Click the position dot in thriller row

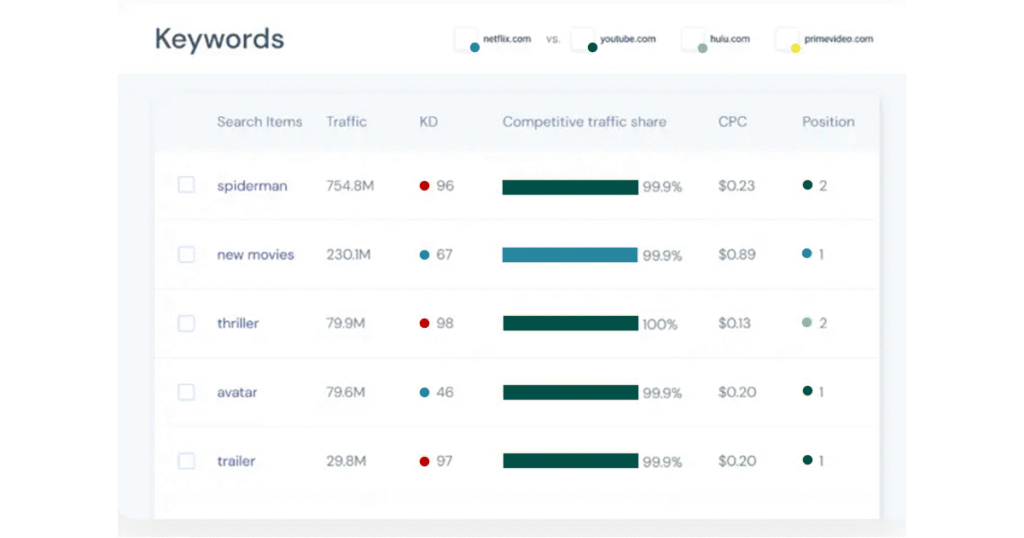click(807, 323)
